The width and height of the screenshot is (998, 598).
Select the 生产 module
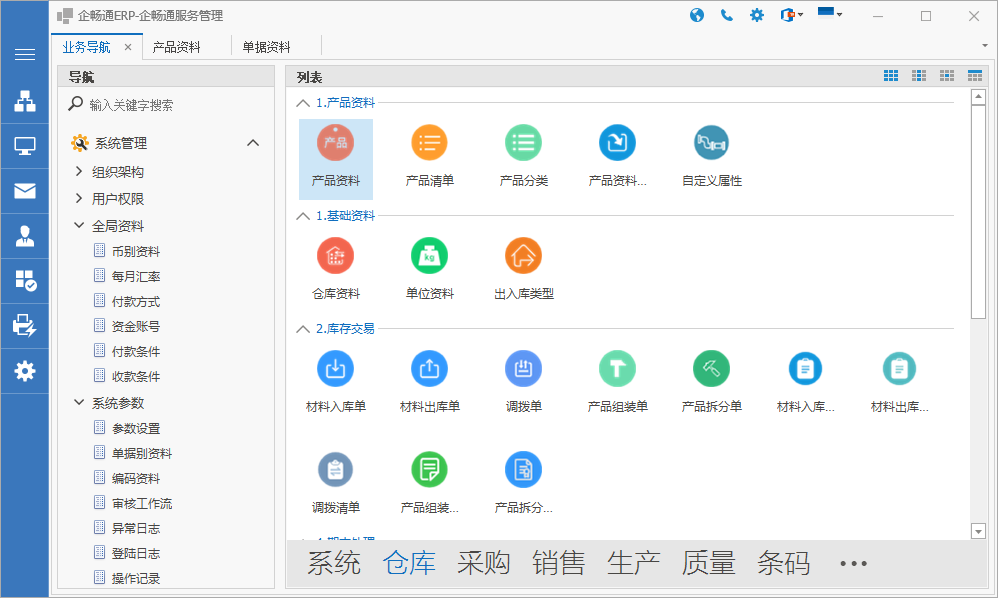click(x=633, y=563)
